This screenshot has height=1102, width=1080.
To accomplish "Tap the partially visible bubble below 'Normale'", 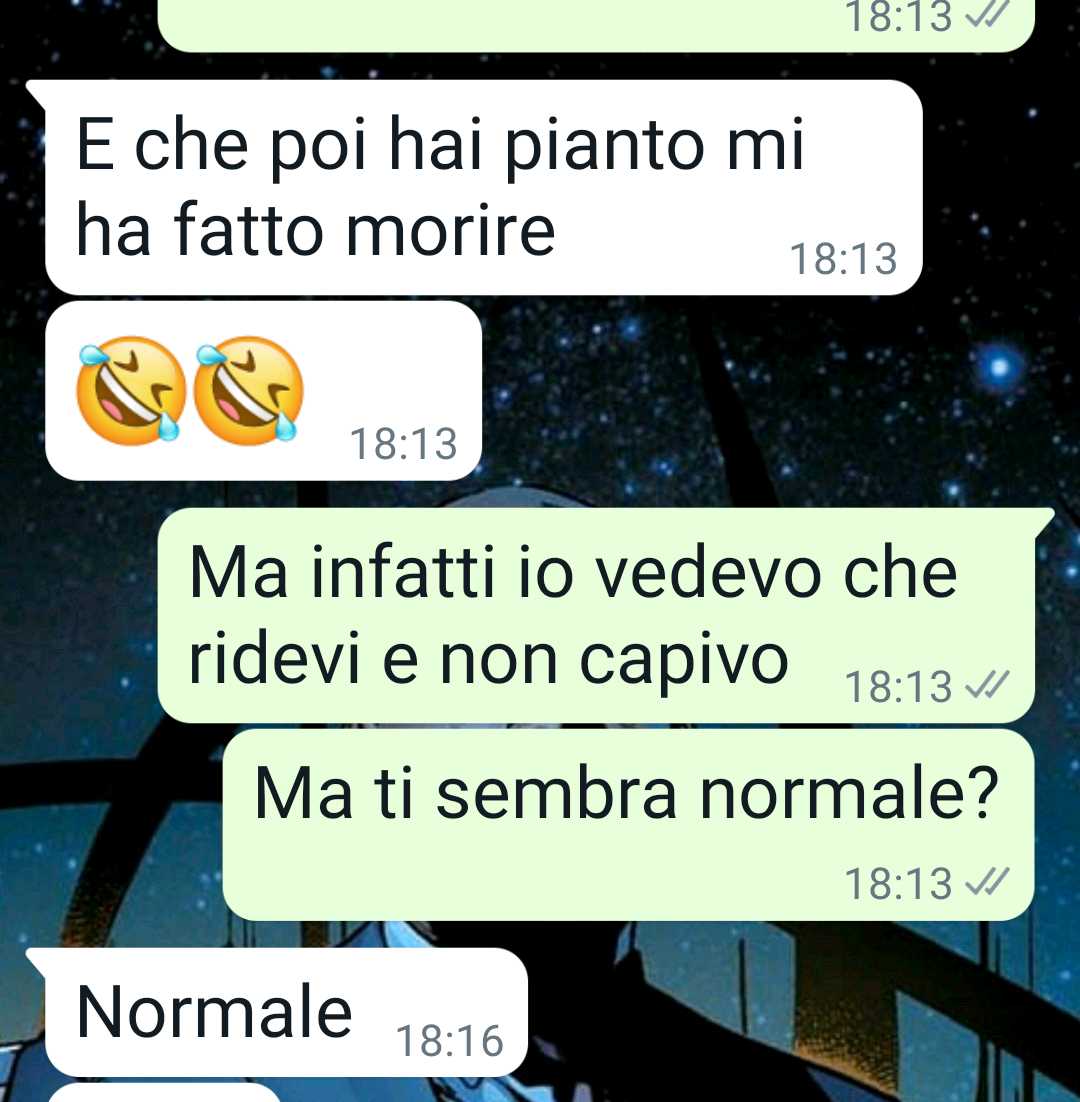I will 163,1093.
